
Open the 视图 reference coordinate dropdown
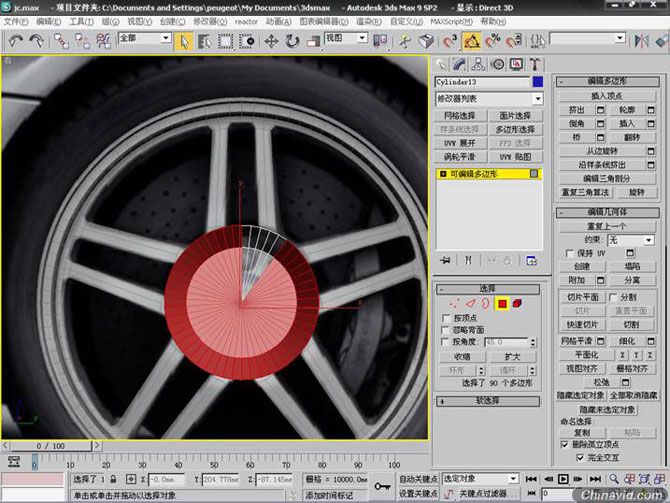point(346,38)
